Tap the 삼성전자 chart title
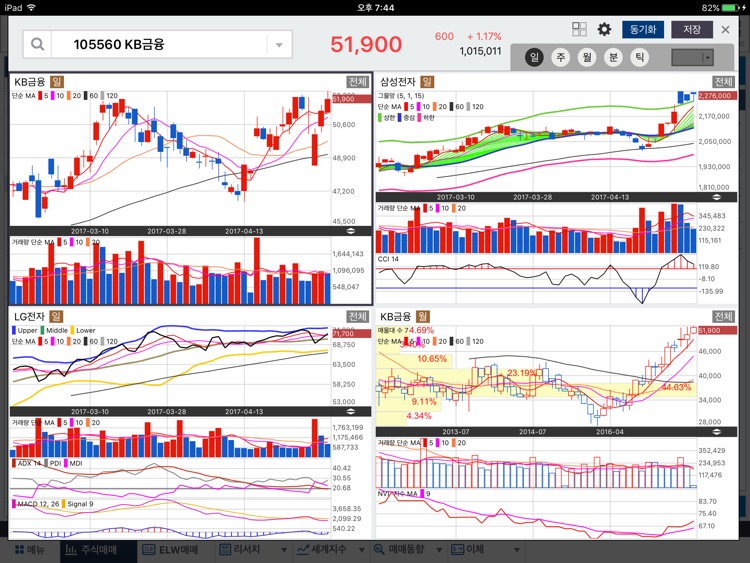The height and width of the screenshot is (563, 750). tap(398, 82)
